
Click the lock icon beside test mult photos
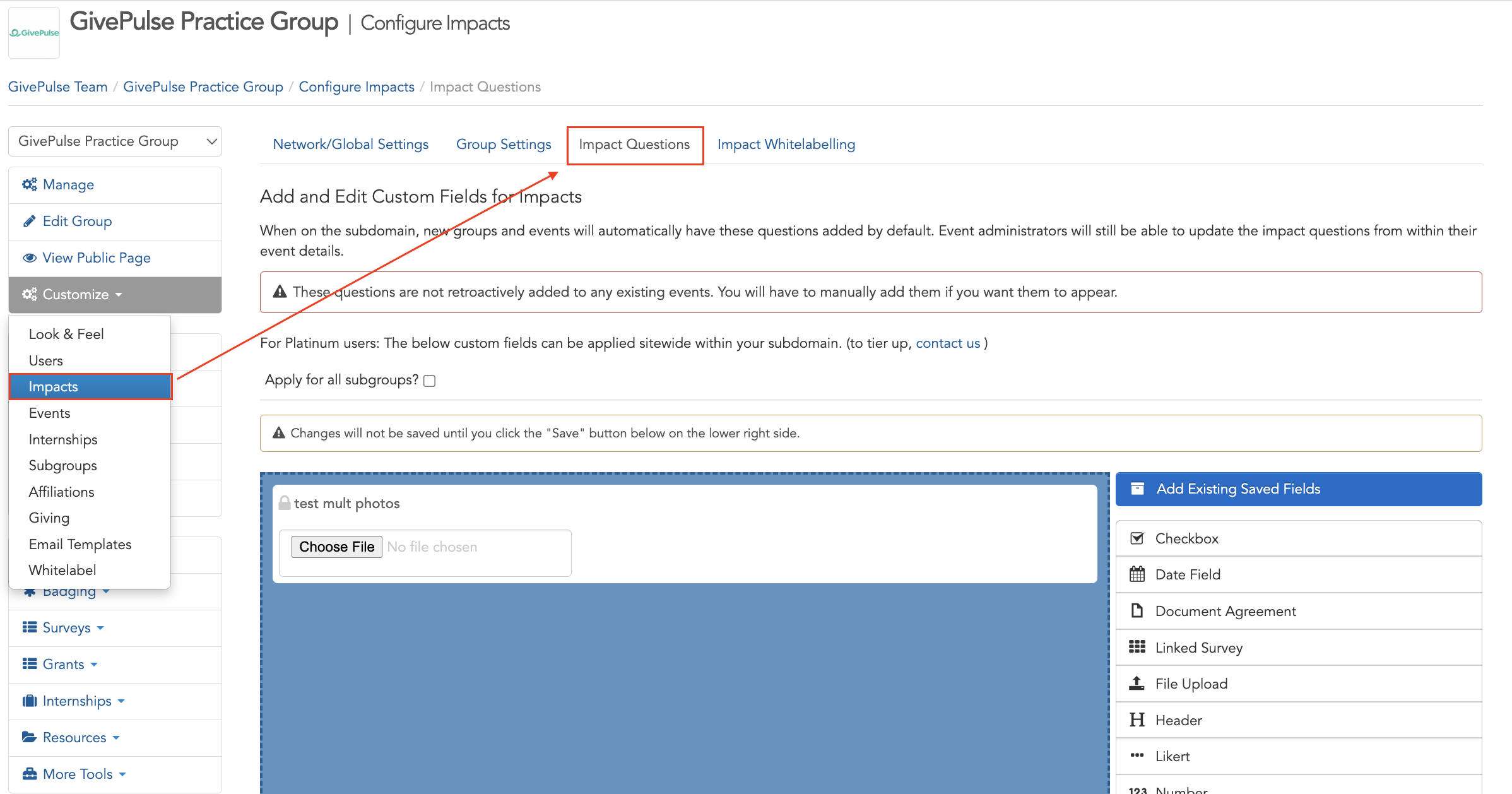tap(285, 503)
